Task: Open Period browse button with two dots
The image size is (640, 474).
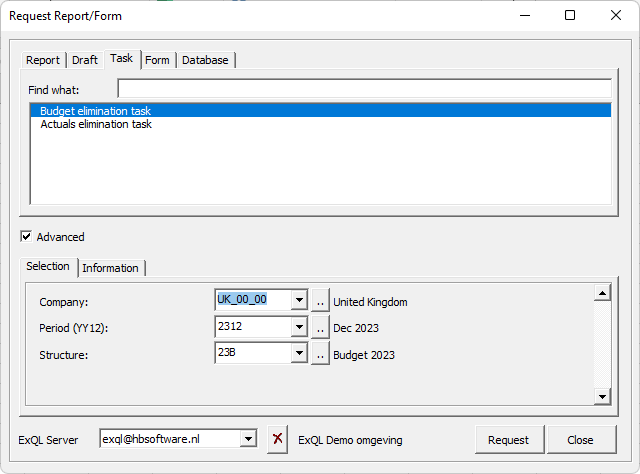Action: (x=320, y=327)
